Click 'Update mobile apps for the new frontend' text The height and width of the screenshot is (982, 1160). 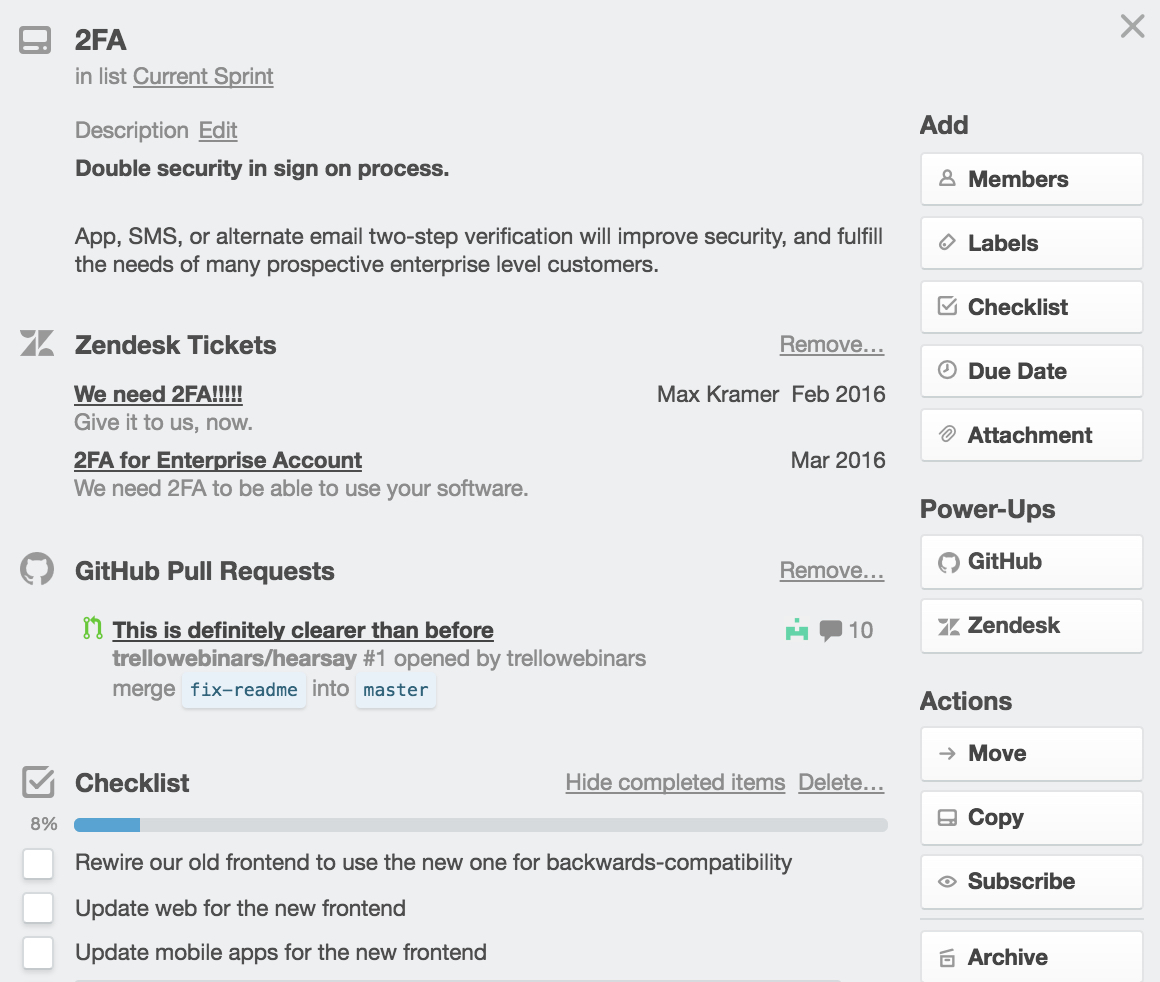pyautogui.click(x=281, y=952)
